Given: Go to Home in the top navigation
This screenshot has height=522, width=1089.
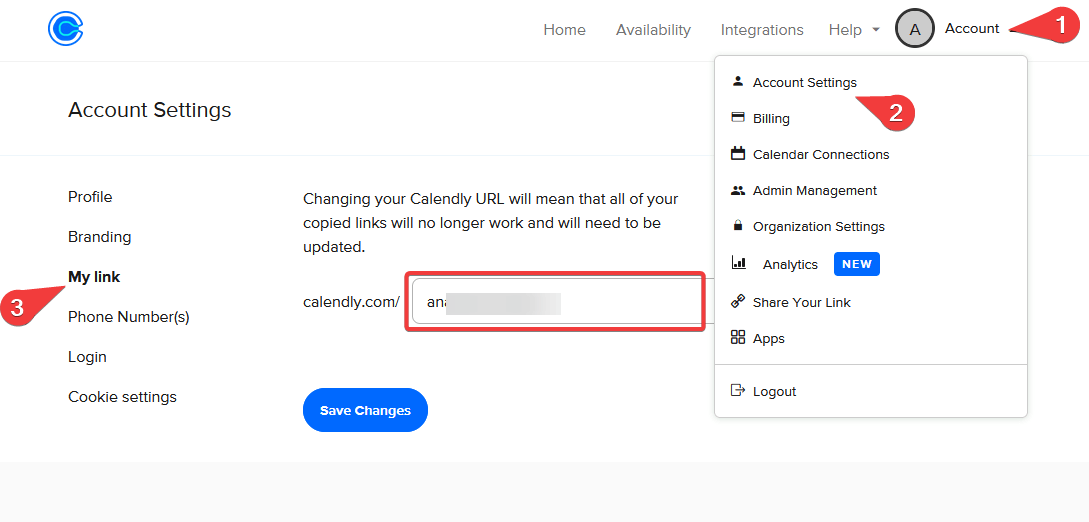Looking at the screenshot, I should tap(564, 30).
